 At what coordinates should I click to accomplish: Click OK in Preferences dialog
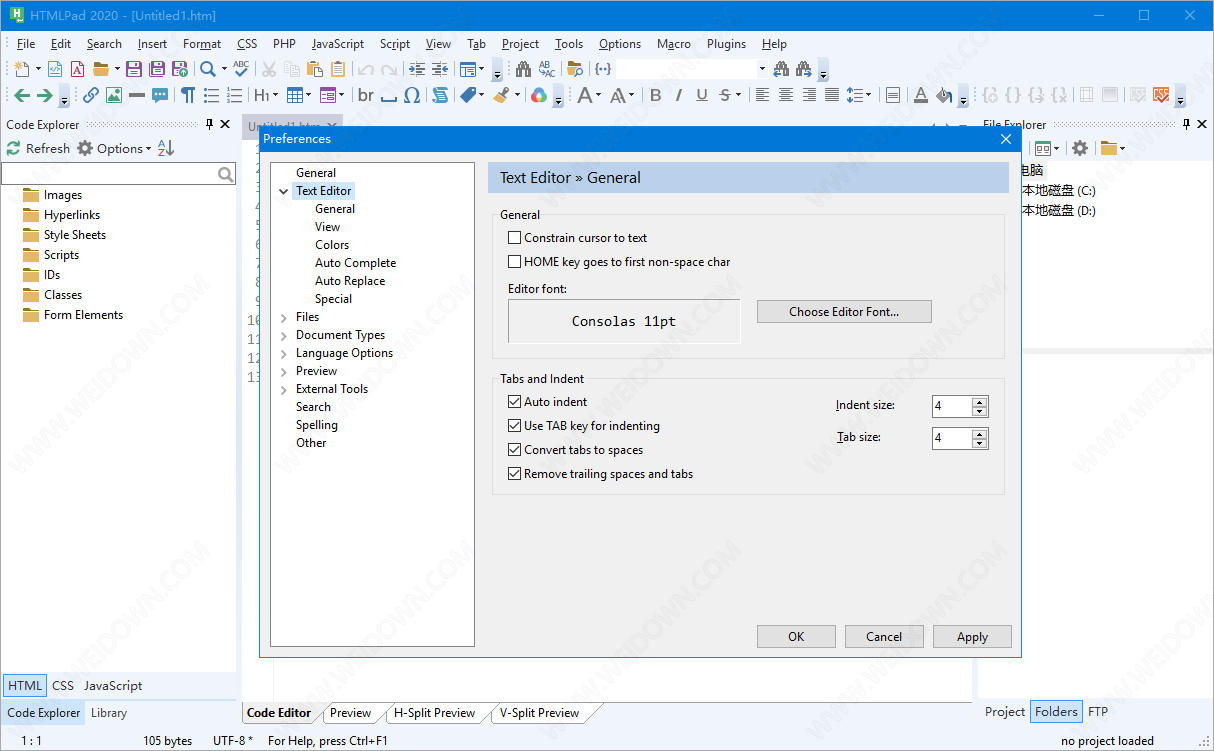click(x=796, y=637)
